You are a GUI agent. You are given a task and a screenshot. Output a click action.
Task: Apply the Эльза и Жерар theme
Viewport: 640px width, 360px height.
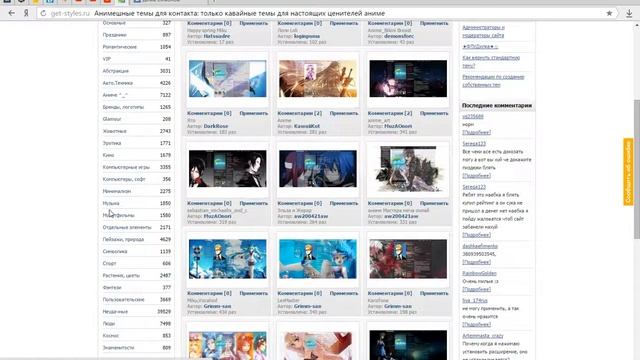(344, 203)
